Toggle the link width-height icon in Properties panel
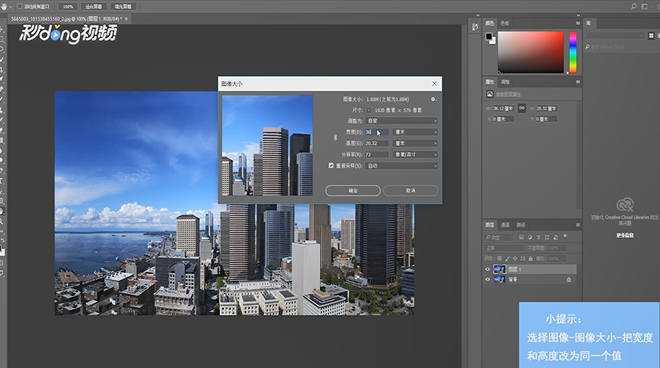Image resolution: width=660 pixels, height=368 pixels. (x=522, y=108)
